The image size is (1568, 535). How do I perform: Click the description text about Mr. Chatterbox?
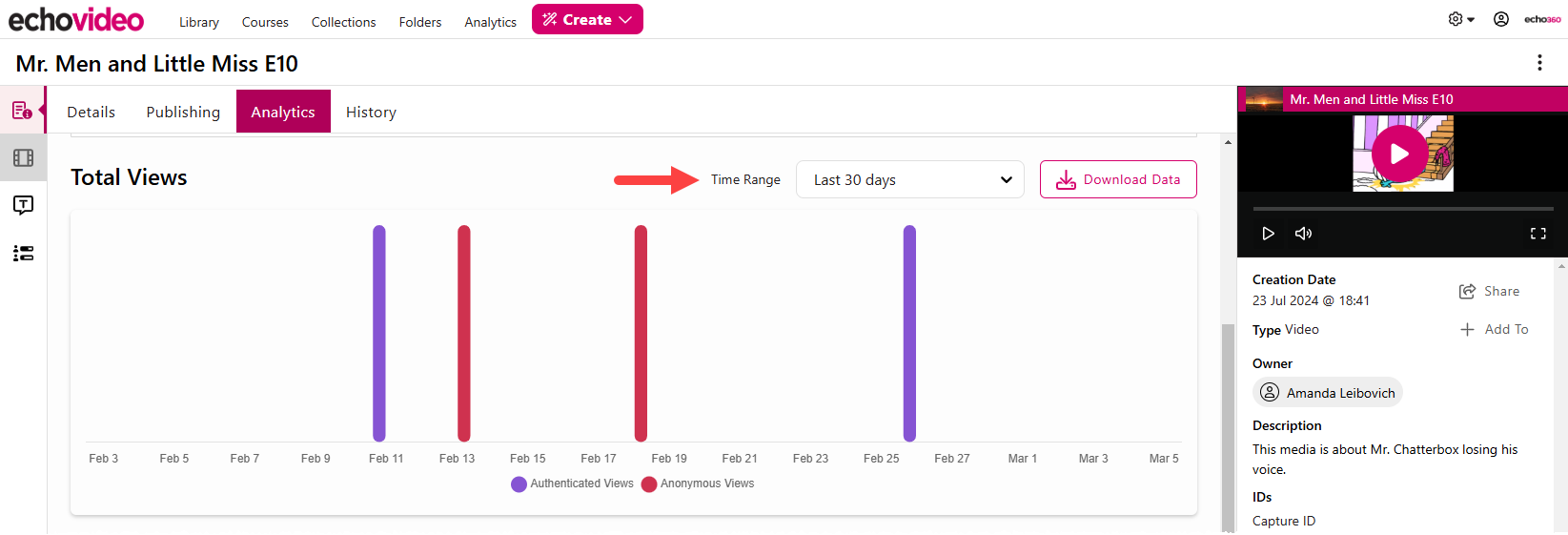(1385, 459)
